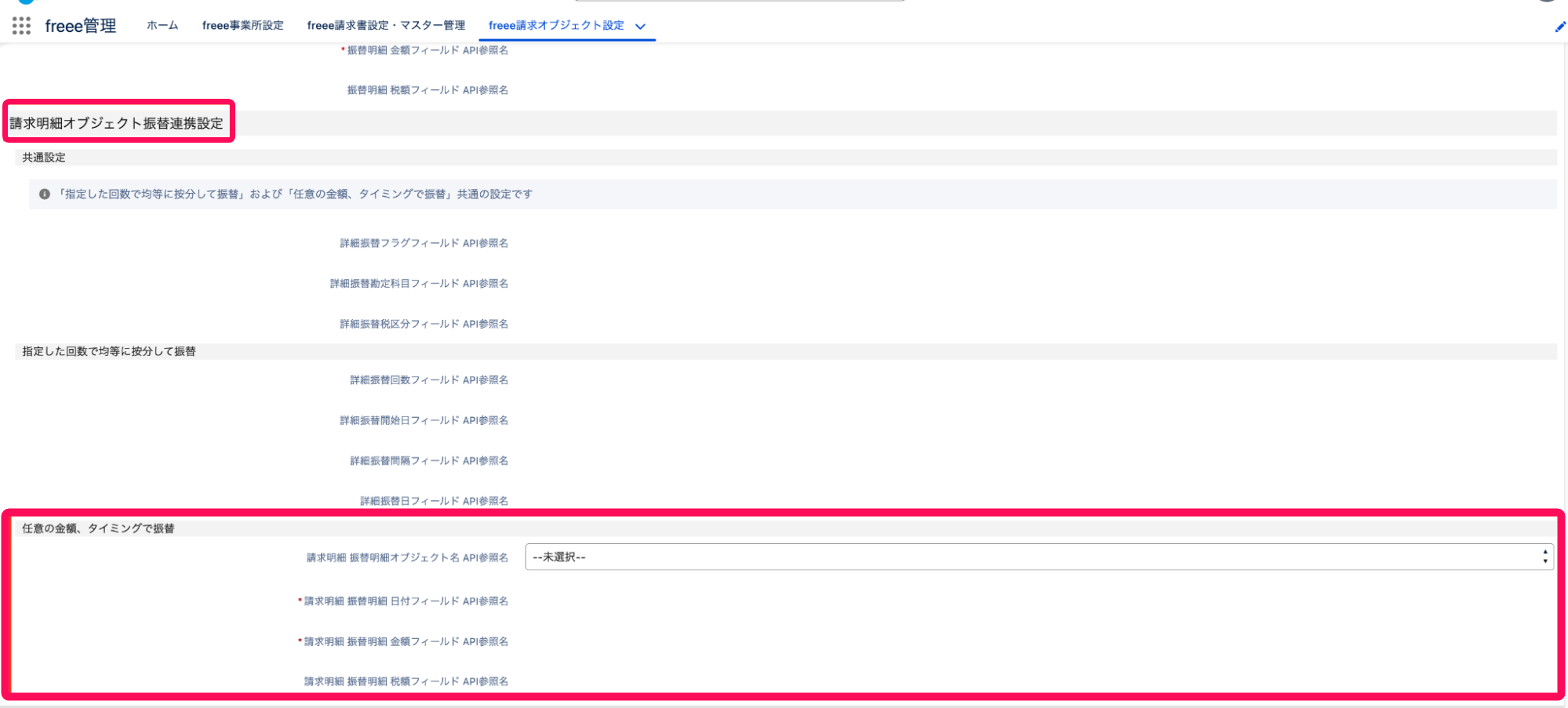
Task: Click the 請求明細 振替明細 金額フィールド API参照名 label
Action: pos(406,641)
